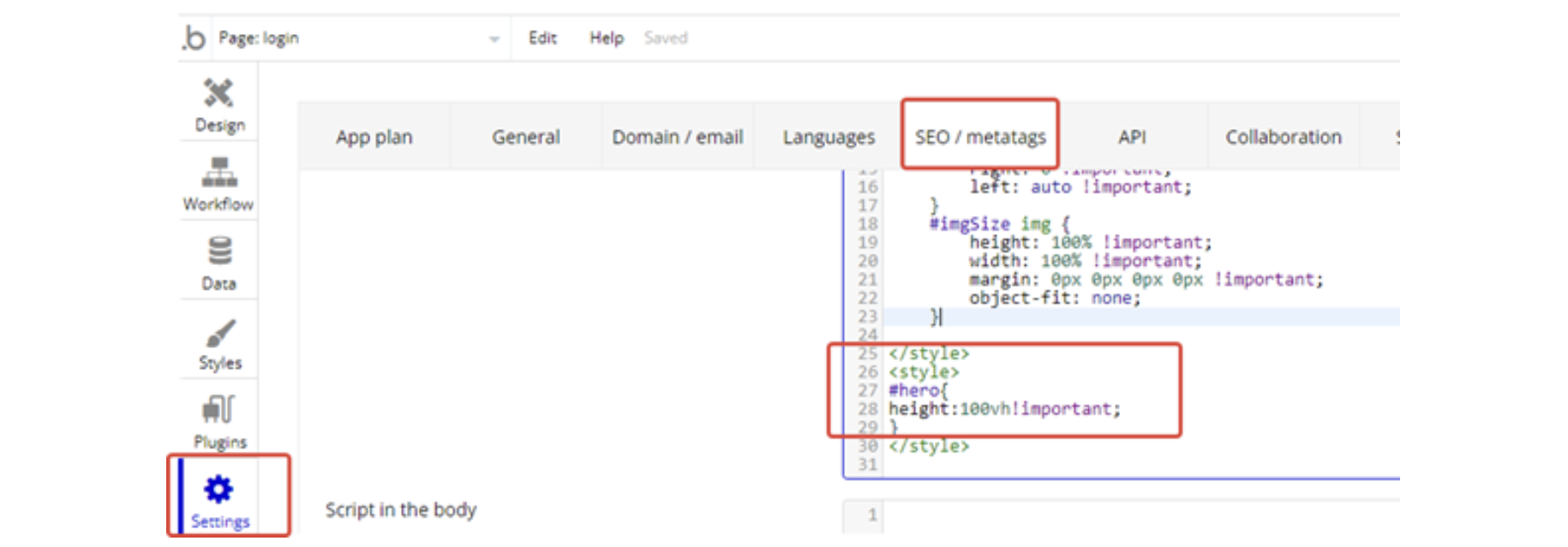Select the SEO / metatags tab
Viewport: 1568px width, 547px height.
click(x=980, y=137)
